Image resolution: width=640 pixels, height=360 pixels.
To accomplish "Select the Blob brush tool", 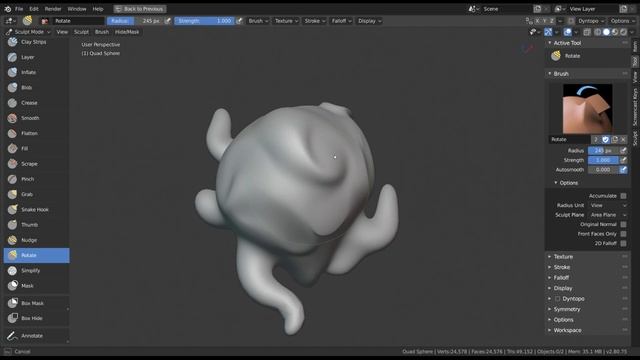I will pos(36,87).
